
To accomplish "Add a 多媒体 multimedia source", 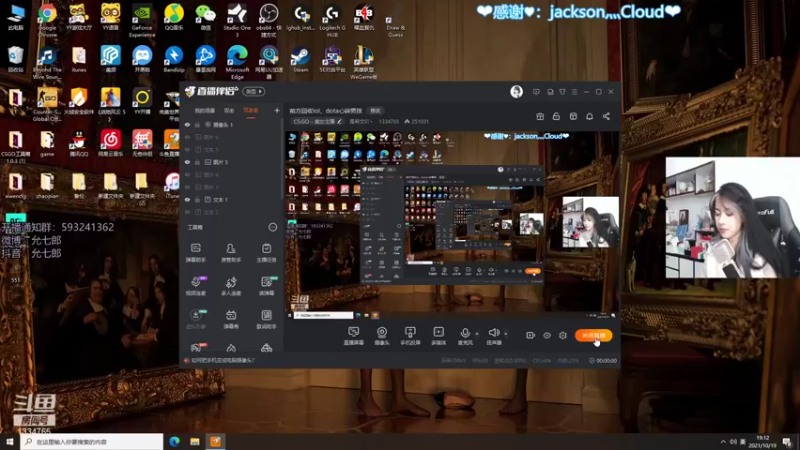I will [x=438, y=336].
